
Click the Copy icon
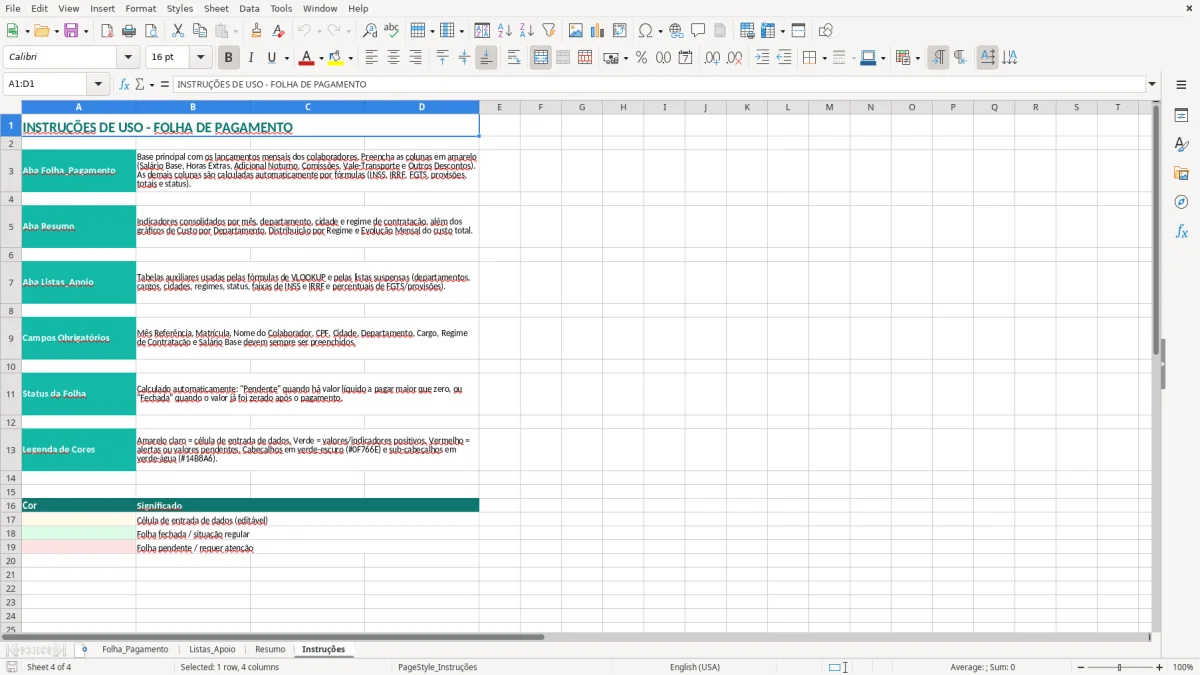(x=200, y=31)
